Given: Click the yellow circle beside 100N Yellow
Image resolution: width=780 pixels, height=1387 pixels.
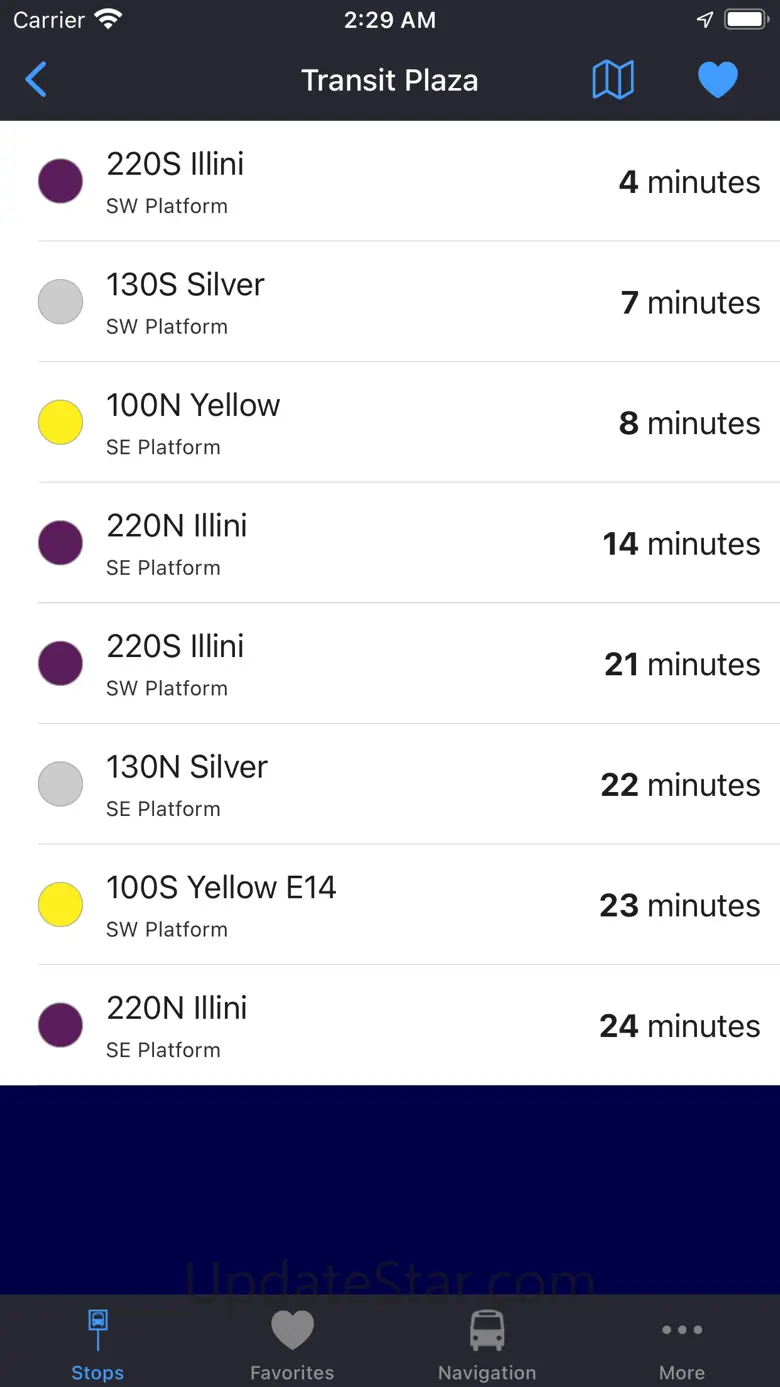Looking at the screenshot, I should click(60, 422).
